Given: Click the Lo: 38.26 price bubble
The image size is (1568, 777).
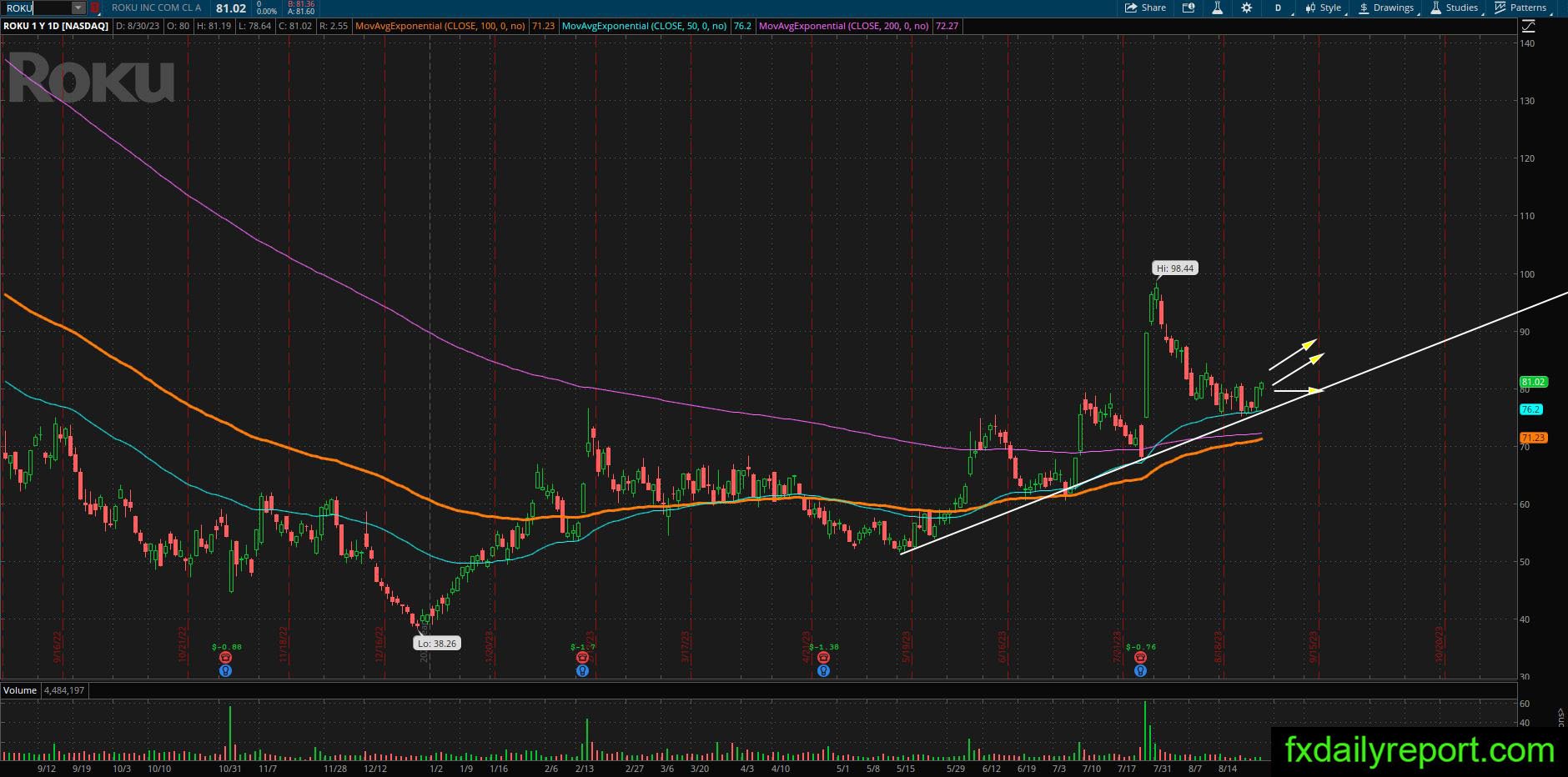Looking at the screenshot, I should point(436,644).
